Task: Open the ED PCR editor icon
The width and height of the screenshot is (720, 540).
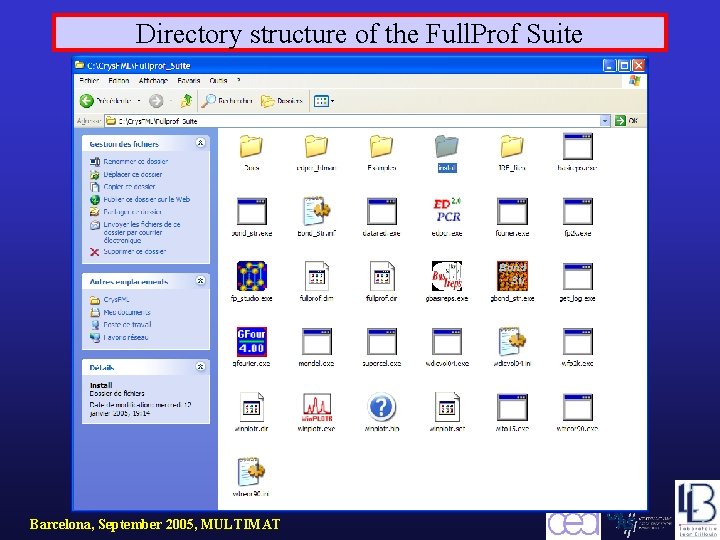Action: (x=447, y=210)
